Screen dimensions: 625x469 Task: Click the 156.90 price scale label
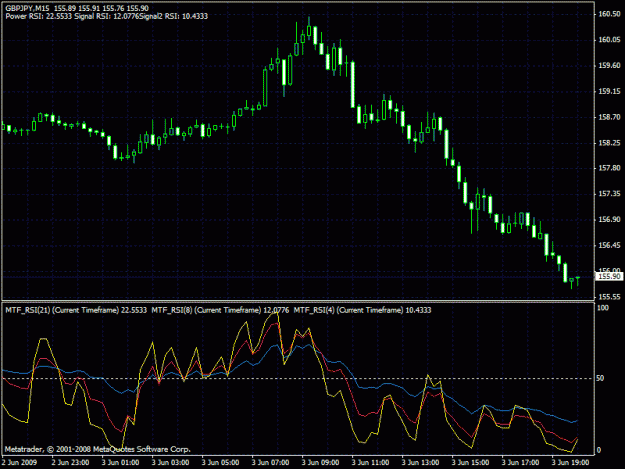coord(609,220)
